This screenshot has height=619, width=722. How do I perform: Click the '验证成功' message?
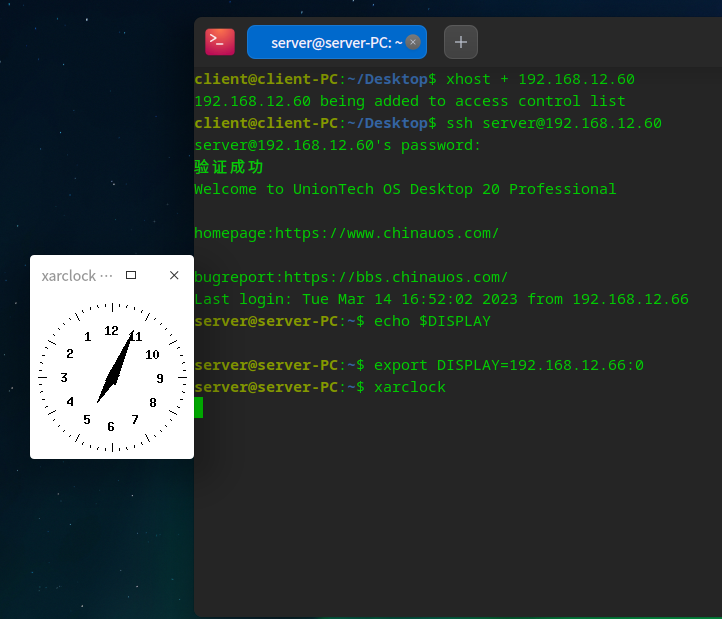(229, 167)
